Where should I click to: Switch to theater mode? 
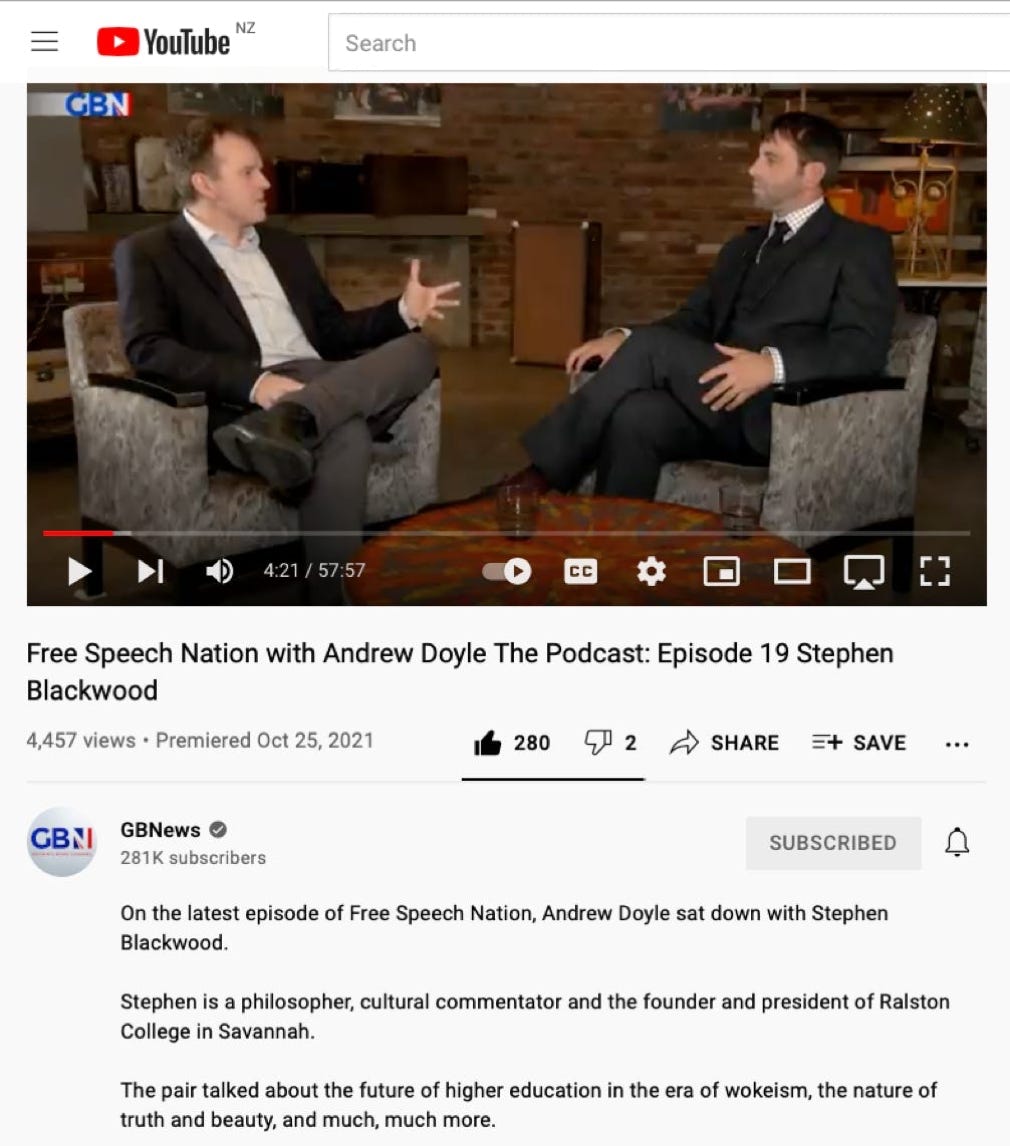[792, 571]
